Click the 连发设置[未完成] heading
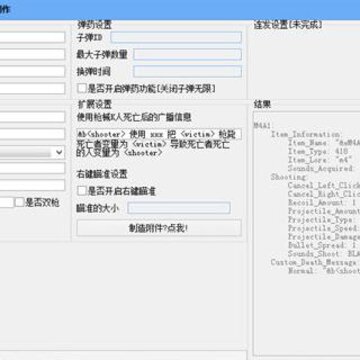This screenshot has height=360, width=360. [x=288, y=25]
